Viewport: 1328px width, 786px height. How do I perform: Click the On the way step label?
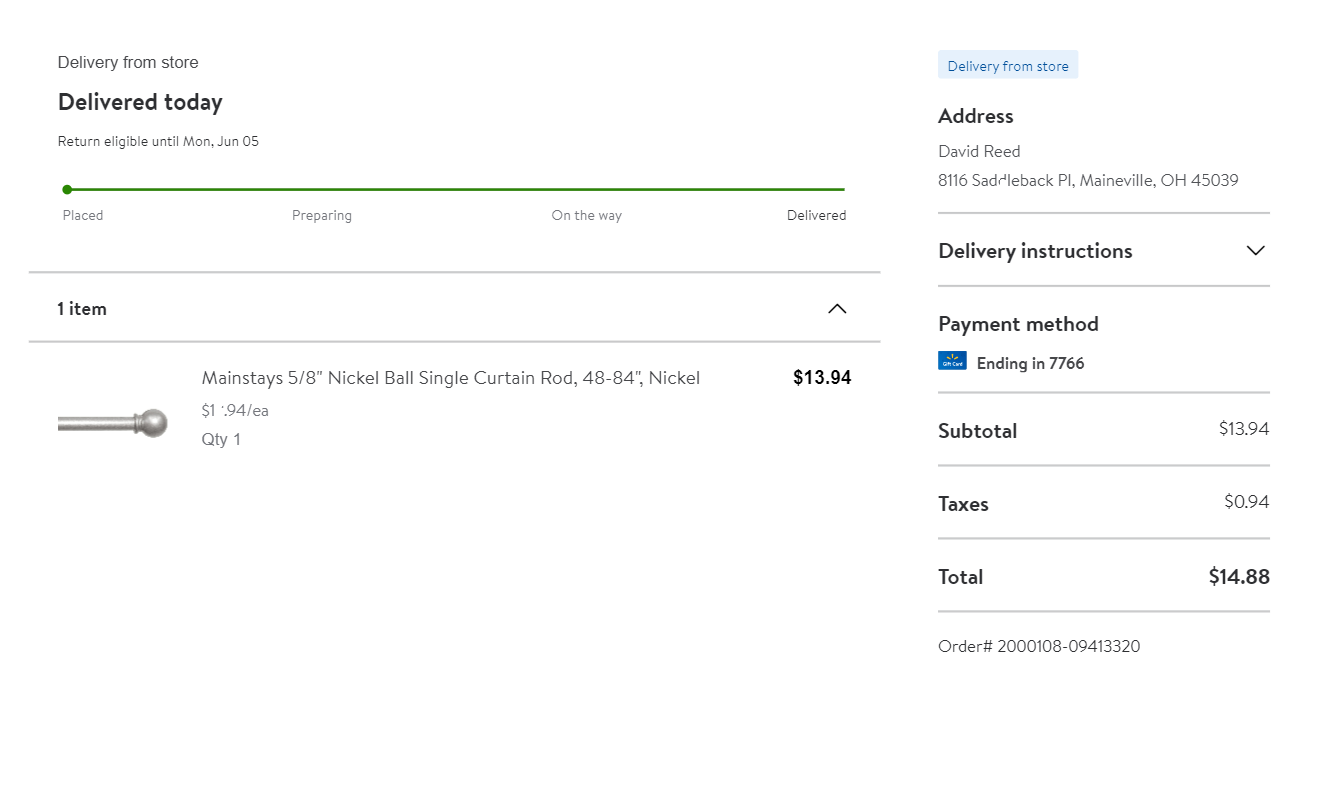click(x=586, y=215)
